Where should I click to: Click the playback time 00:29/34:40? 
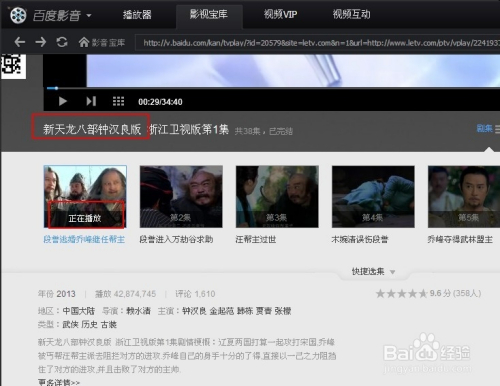coord(160,102)
